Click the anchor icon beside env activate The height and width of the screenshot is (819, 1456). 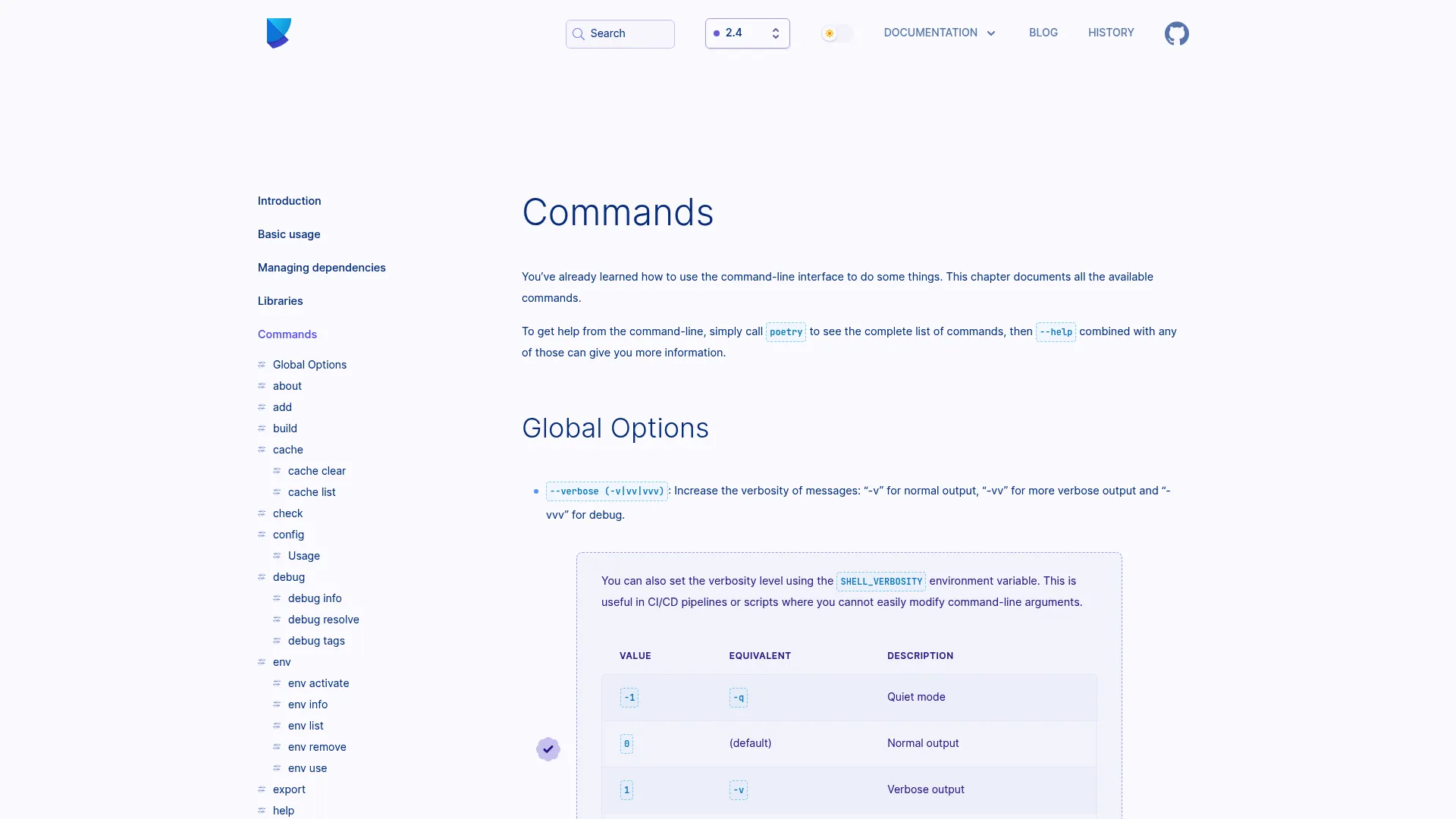pos(277,683)
